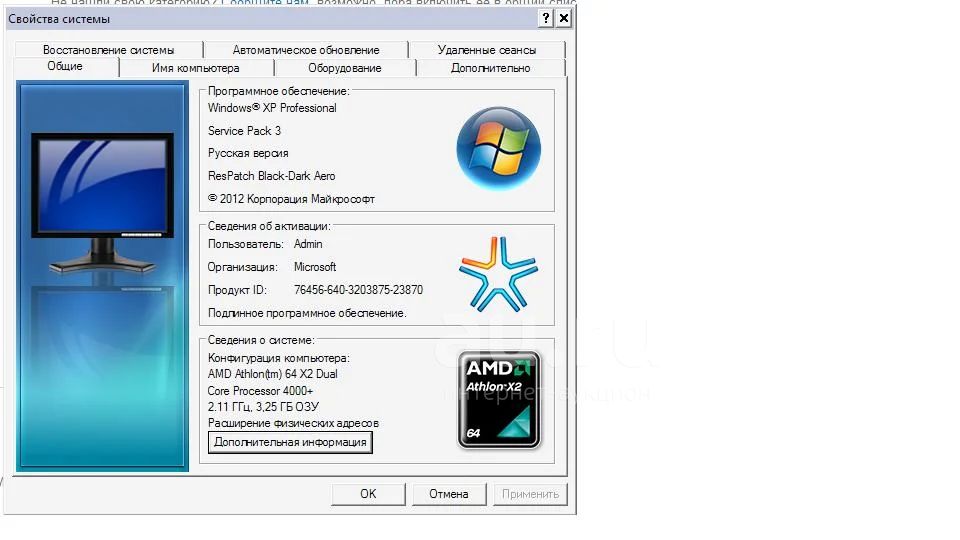Click the Service Pack 3 line
This screenshot has width=960, height=540.
click(244, 130)
